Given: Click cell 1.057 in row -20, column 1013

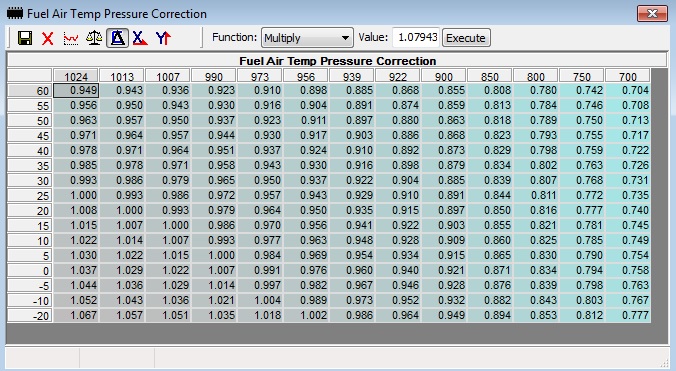Looking at the screenshot, I should click(x=122, y=315).
